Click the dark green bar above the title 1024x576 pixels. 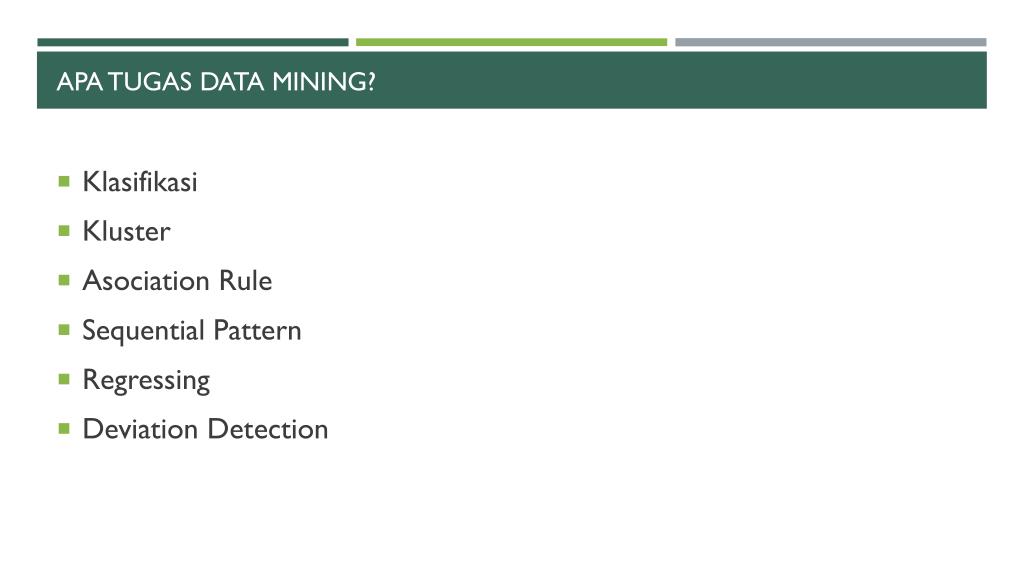pyautogui.click(x=193, y=42)
